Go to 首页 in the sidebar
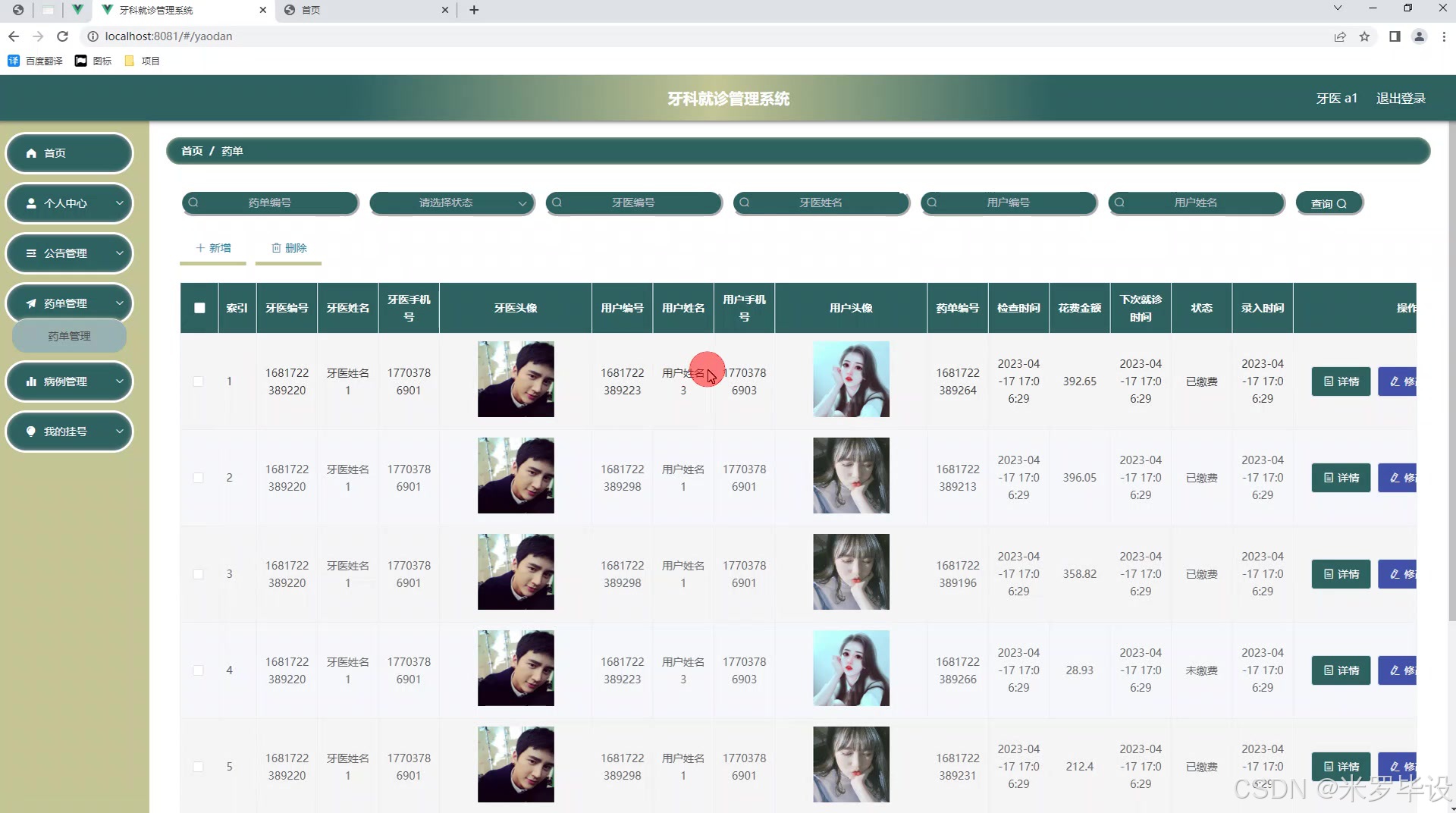Screen dimensions: 1456x813 pos(69,153)
